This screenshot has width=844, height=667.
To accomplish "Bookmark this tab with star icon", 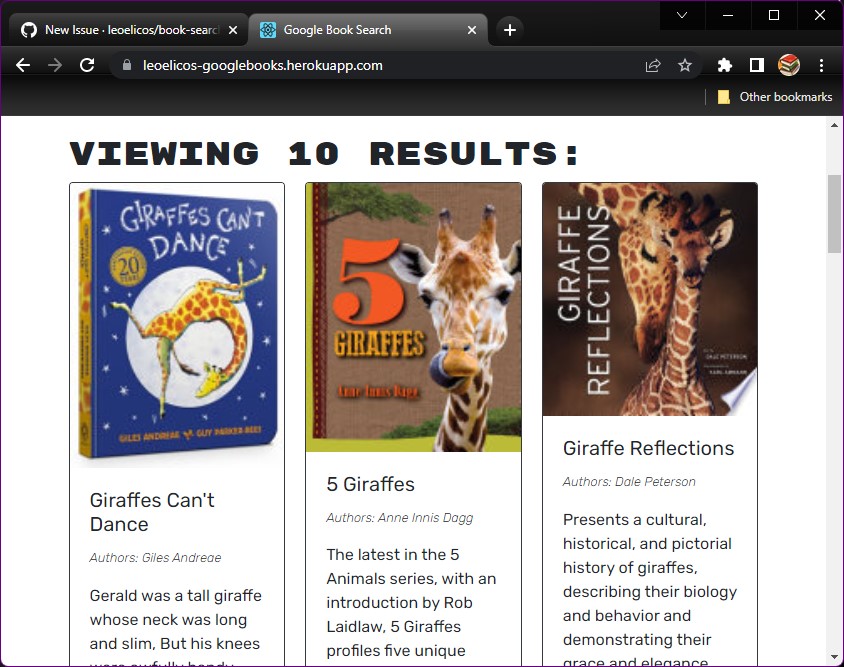I will (x=685, y=65).
